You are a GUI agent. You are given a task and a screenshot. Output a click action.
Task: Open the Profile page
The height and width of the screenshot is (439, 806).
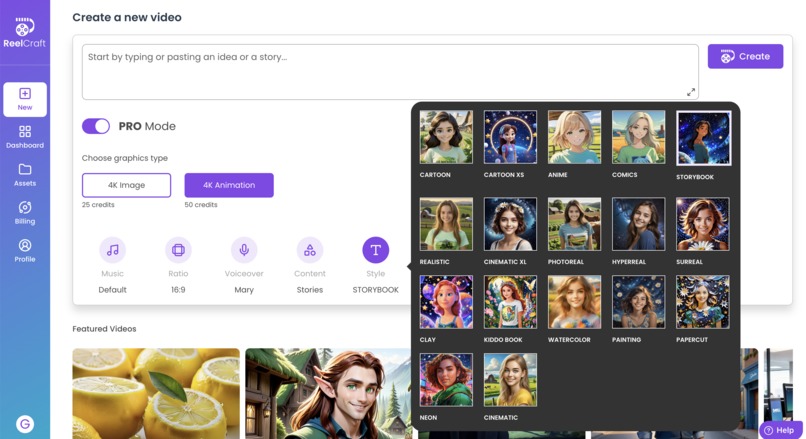25,251
